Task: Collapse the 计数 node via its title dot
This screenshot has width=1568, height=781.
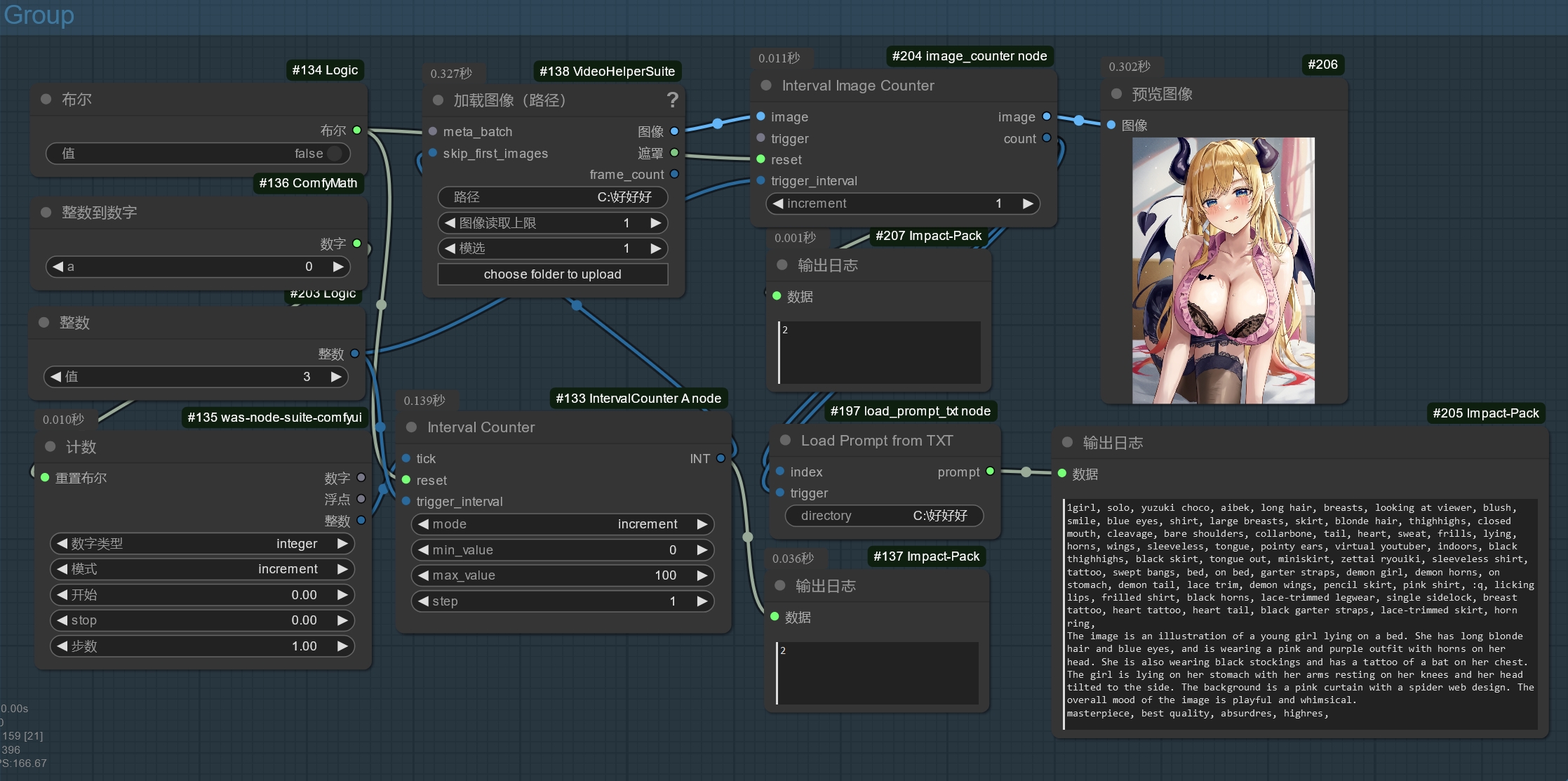Action: [x=50, y=446]
